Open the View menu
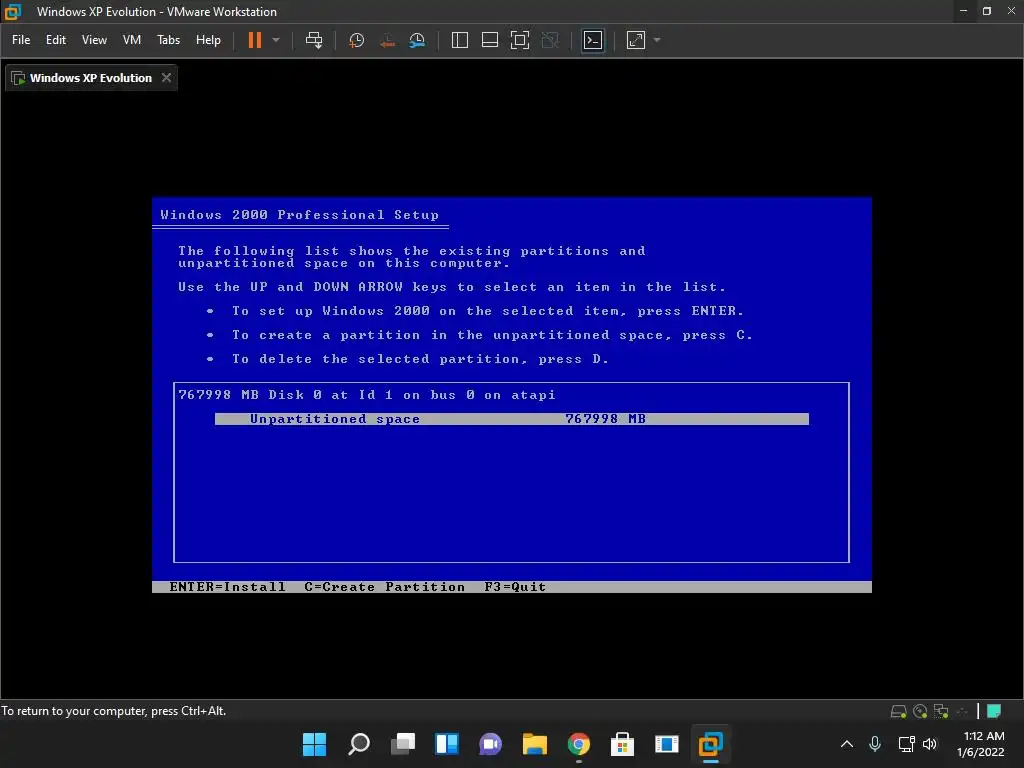The image size is (1024, 768). [94, 40]
